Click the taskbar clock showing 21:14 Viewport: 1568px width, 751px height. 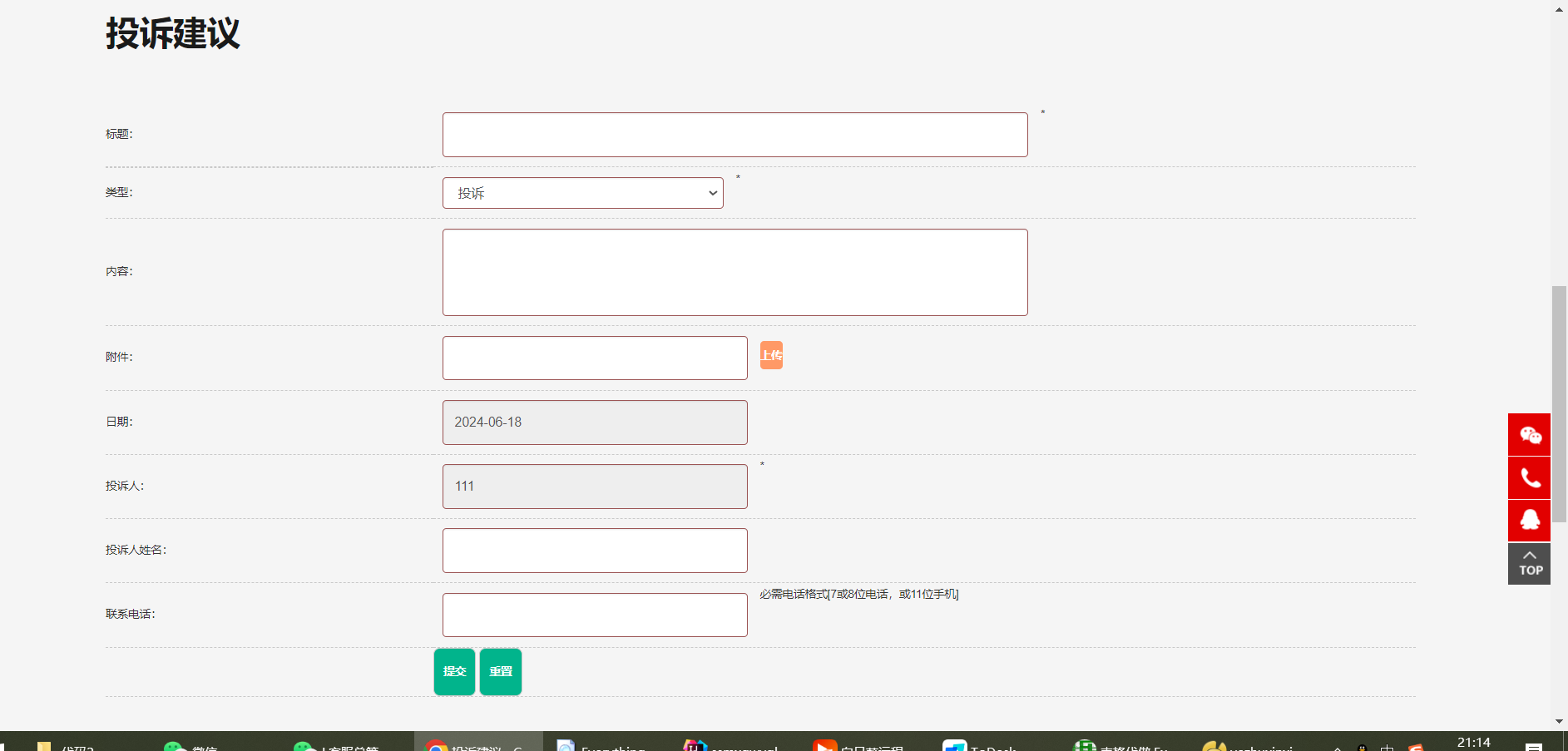point(1473,742)
